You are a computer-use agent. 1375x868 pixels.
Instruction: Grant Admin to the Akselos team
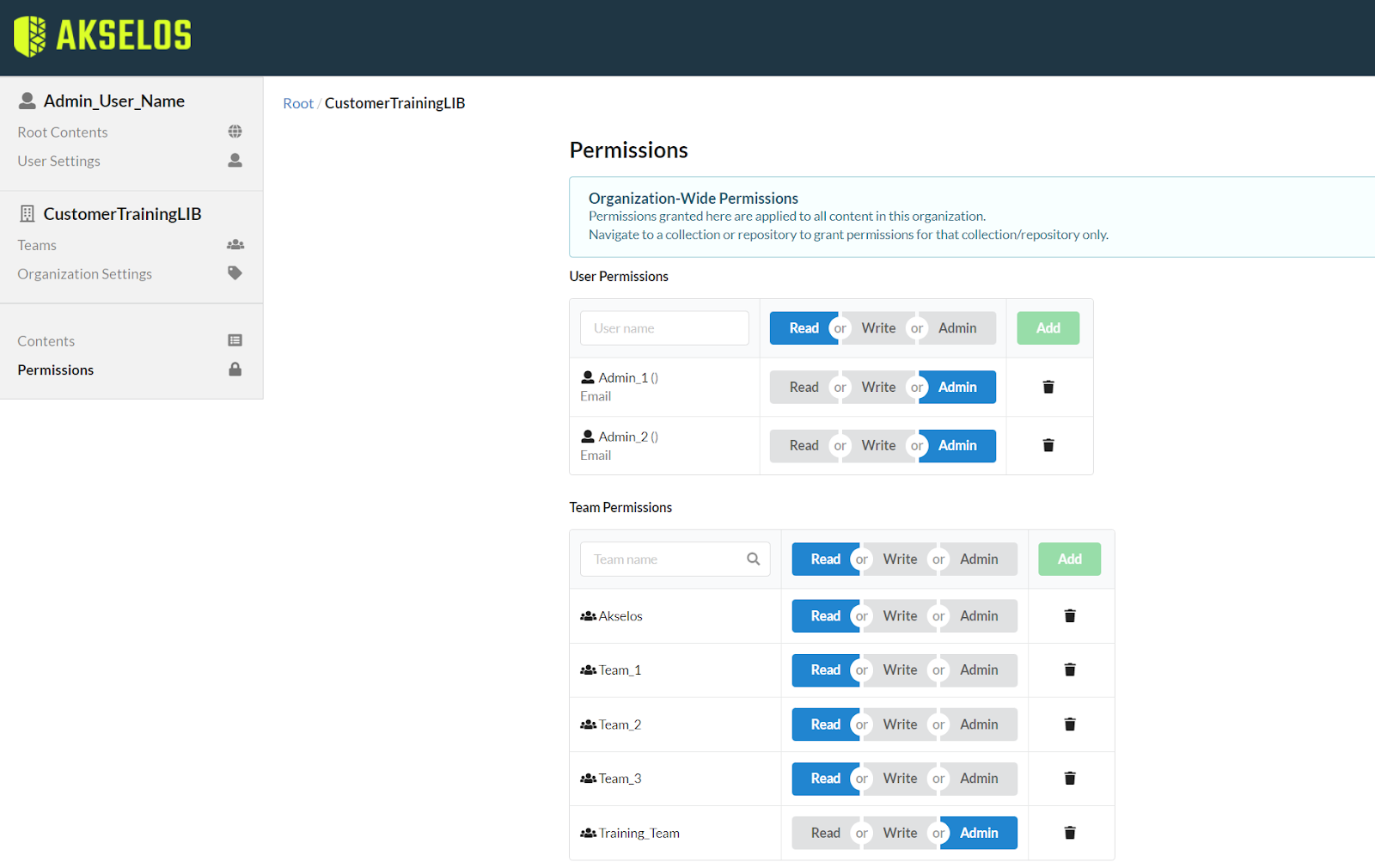(x=979, y=615)
